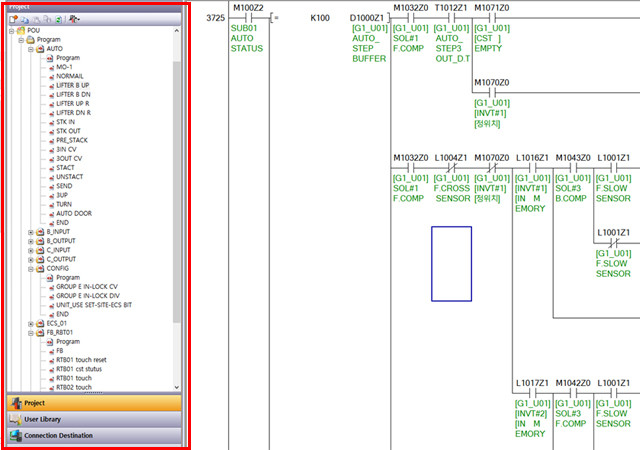
Task: Open the AUTO DOOR program item
Action: coord(73,213)
